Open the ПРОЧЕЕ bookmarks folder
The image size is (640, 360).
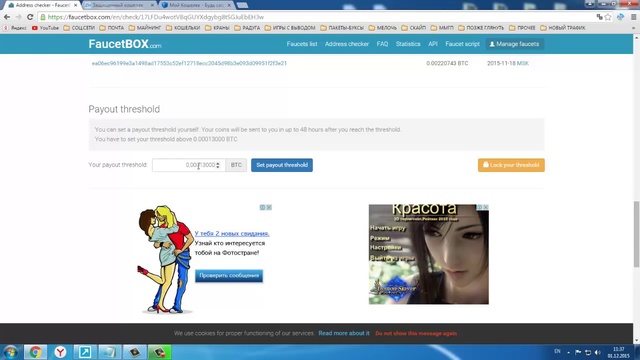[522, 28]
